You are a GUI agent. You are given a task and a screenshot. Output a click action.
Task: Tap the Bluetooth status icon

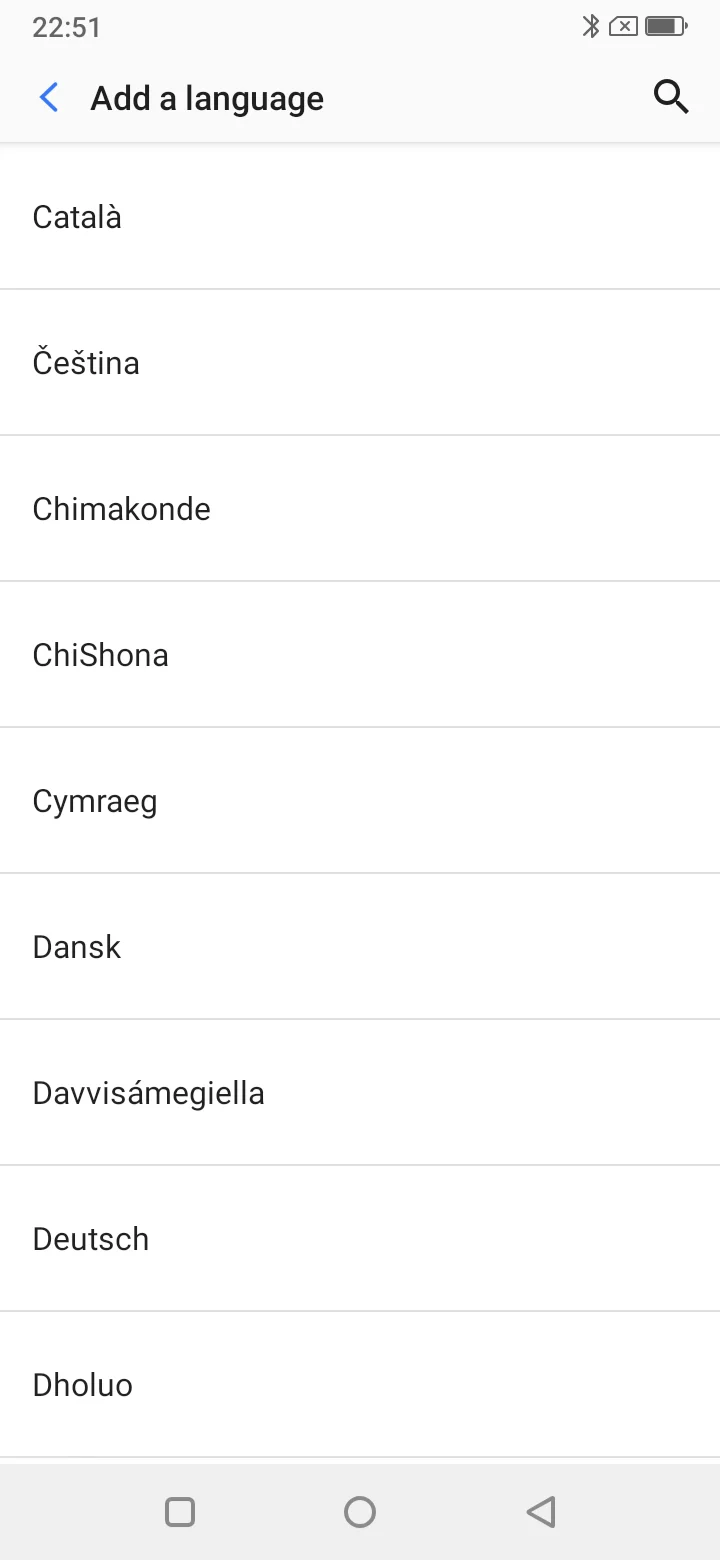(x=591, y=27)
